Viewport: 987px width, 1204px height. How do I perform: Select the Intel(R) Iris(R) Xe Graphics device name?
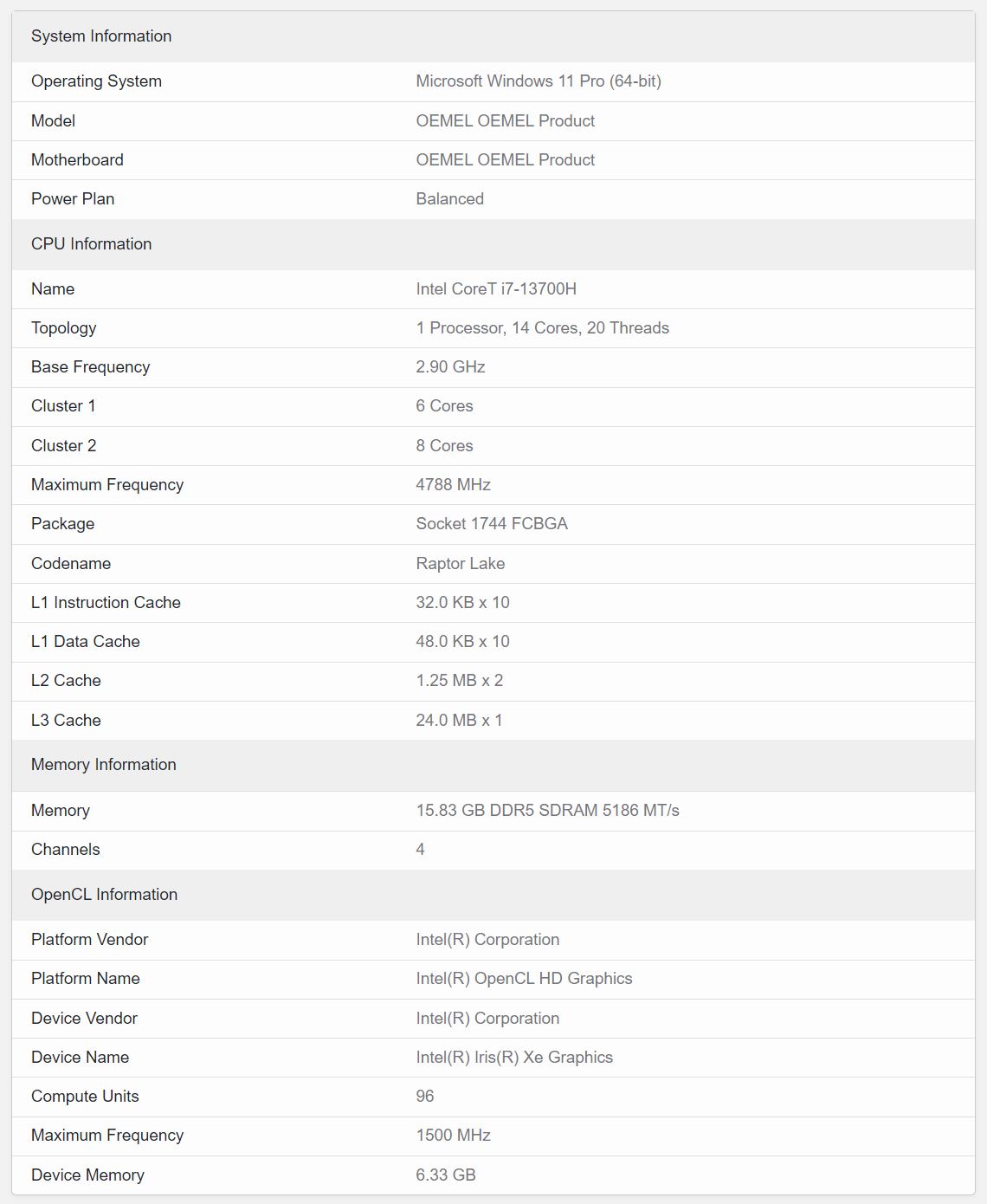[513, 1058]
